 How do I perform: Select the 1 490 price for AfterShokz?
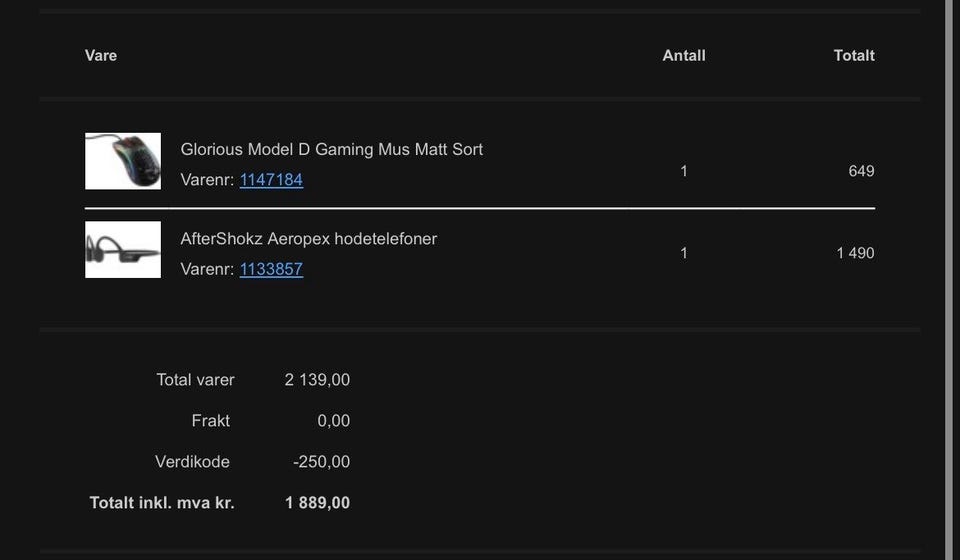tap(855, 253)
